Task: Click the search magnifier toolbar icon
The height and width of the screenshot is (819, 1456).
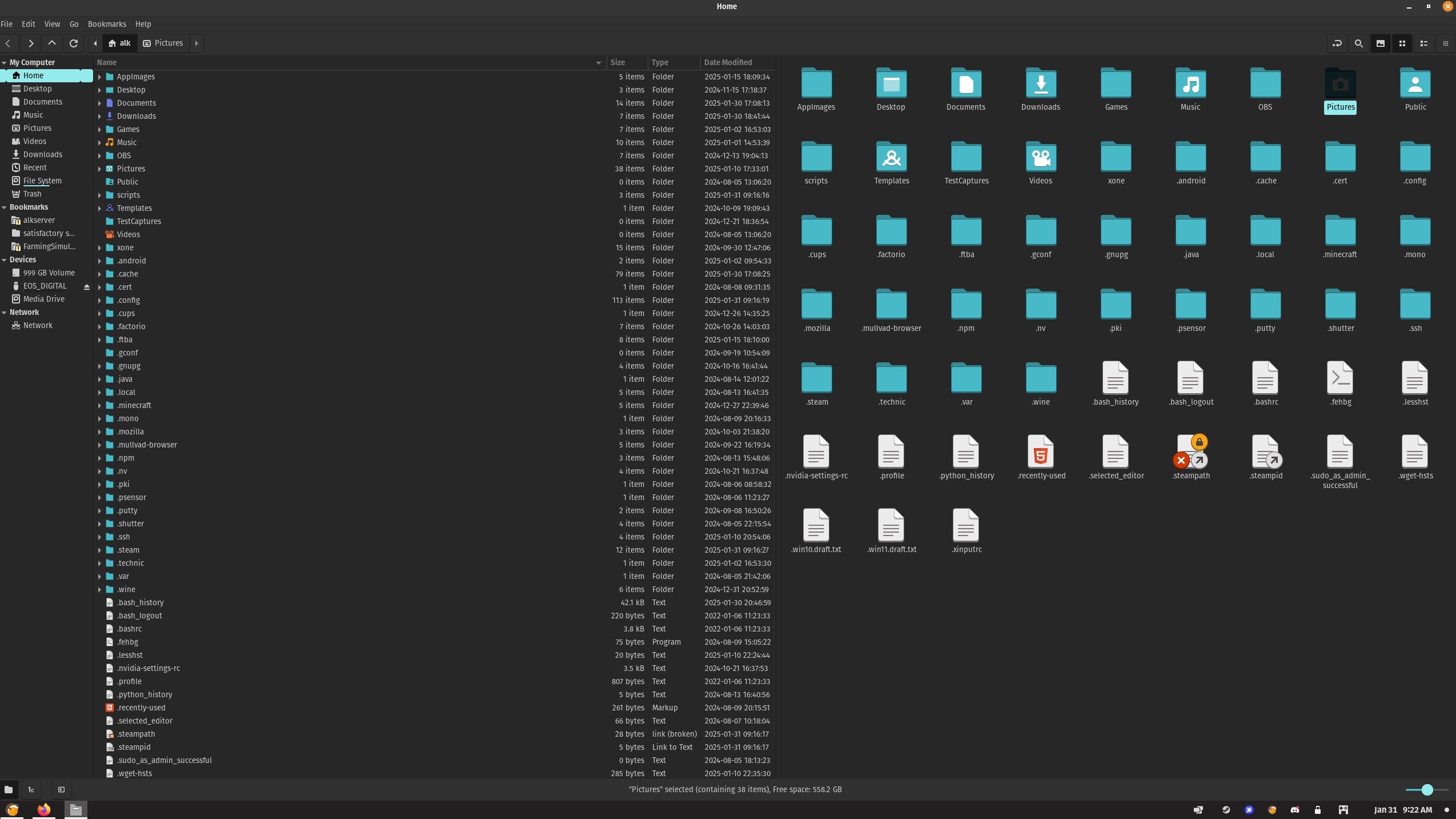Action: (1358, 43)
